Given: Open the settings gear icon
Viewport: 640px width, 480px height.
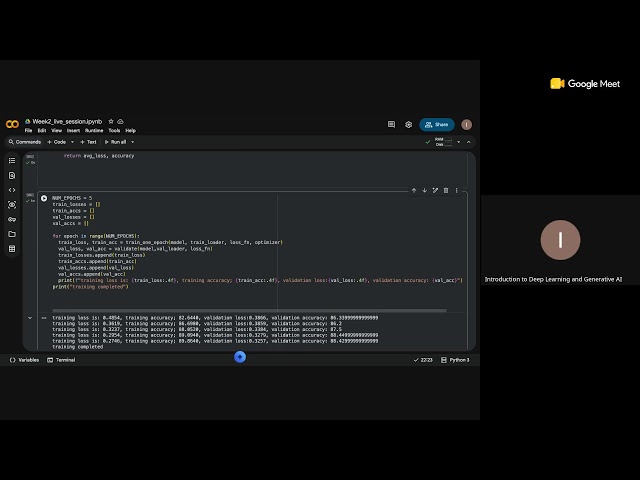Looking at the screenshot, I should coord(409,124).
